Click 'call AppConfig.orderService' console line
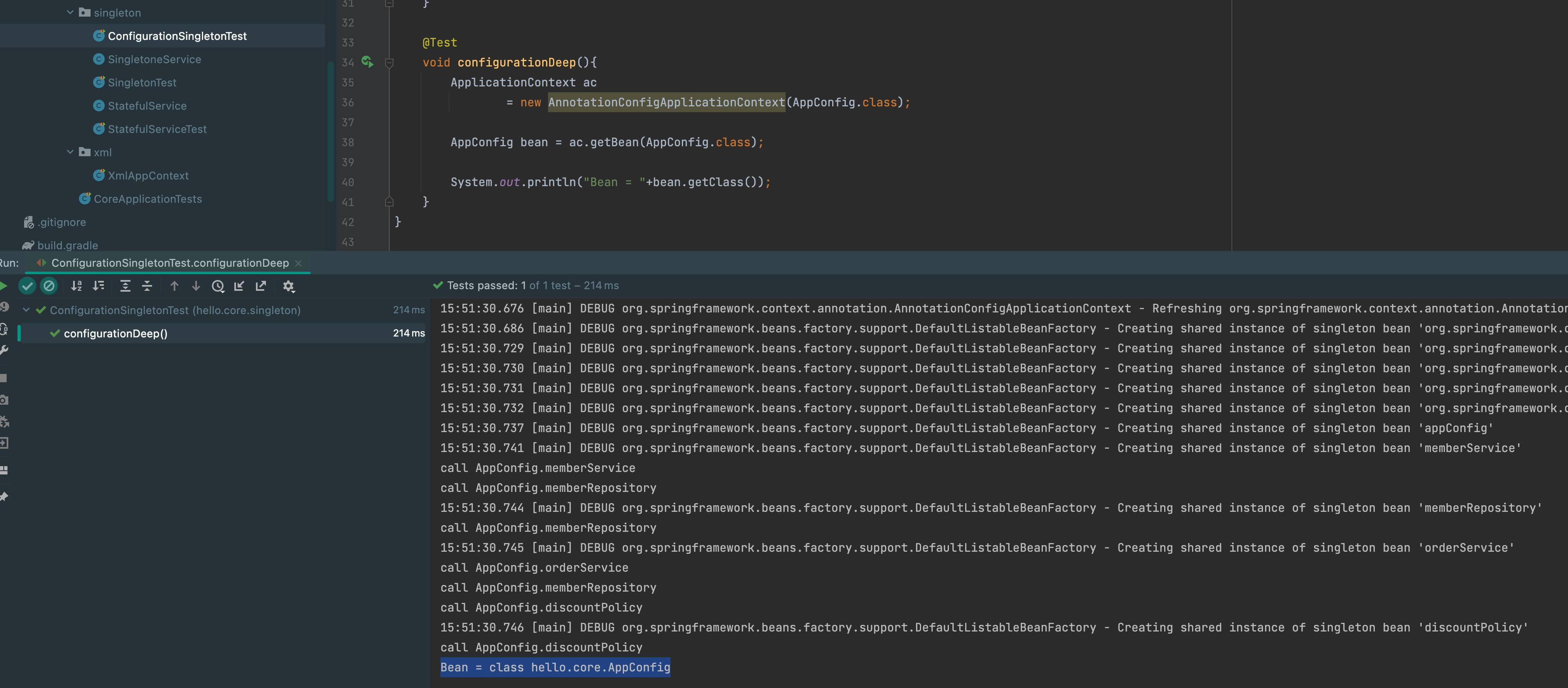The width and height of the screenshot is (1568, 688). (x=534, y=568)
